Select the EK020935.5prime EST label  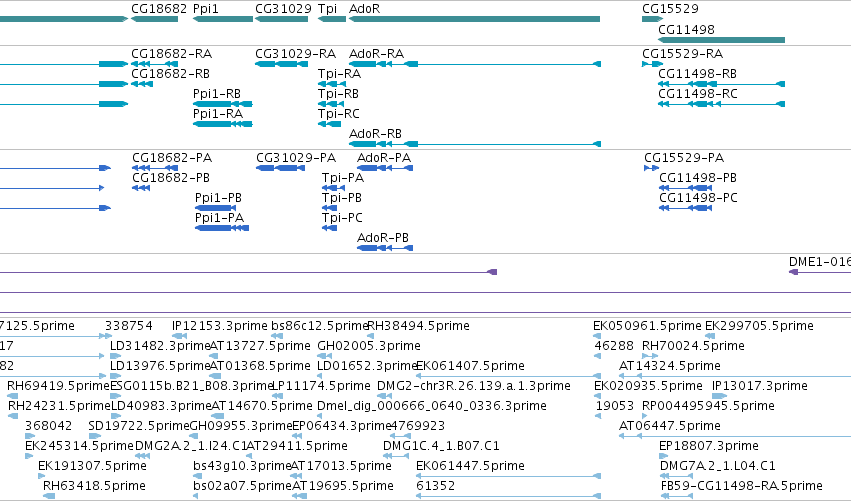[648, 386]
